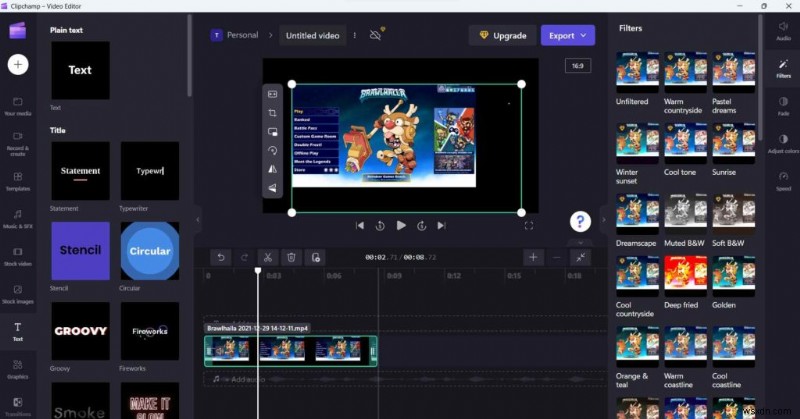Rewind five seconds button

point(380,226)
